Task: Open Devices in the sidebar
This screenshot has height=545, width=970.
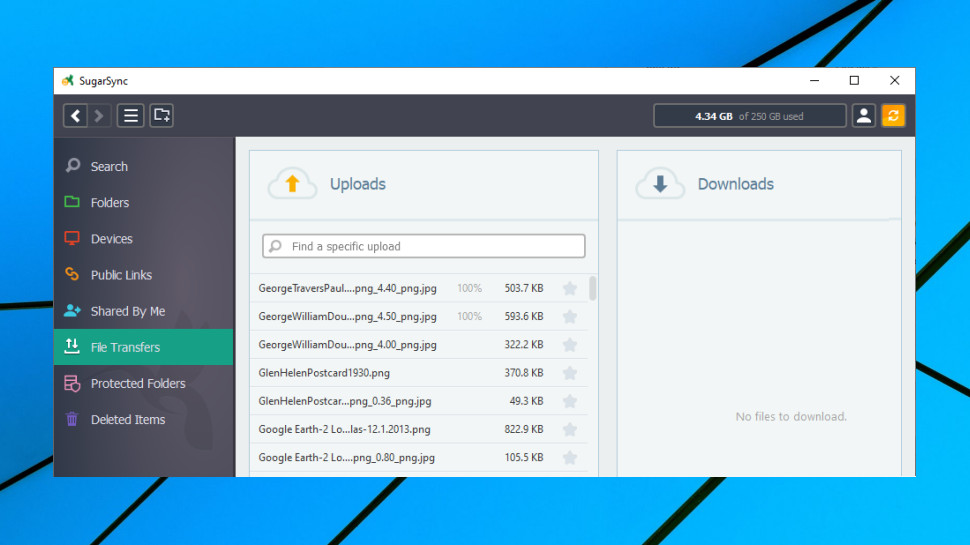Action: pos(144,239)
